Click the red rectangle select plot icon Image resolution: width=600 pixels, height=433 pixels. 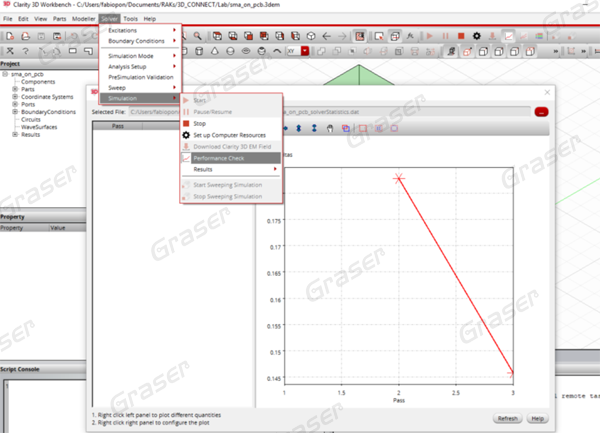(363, 129)
